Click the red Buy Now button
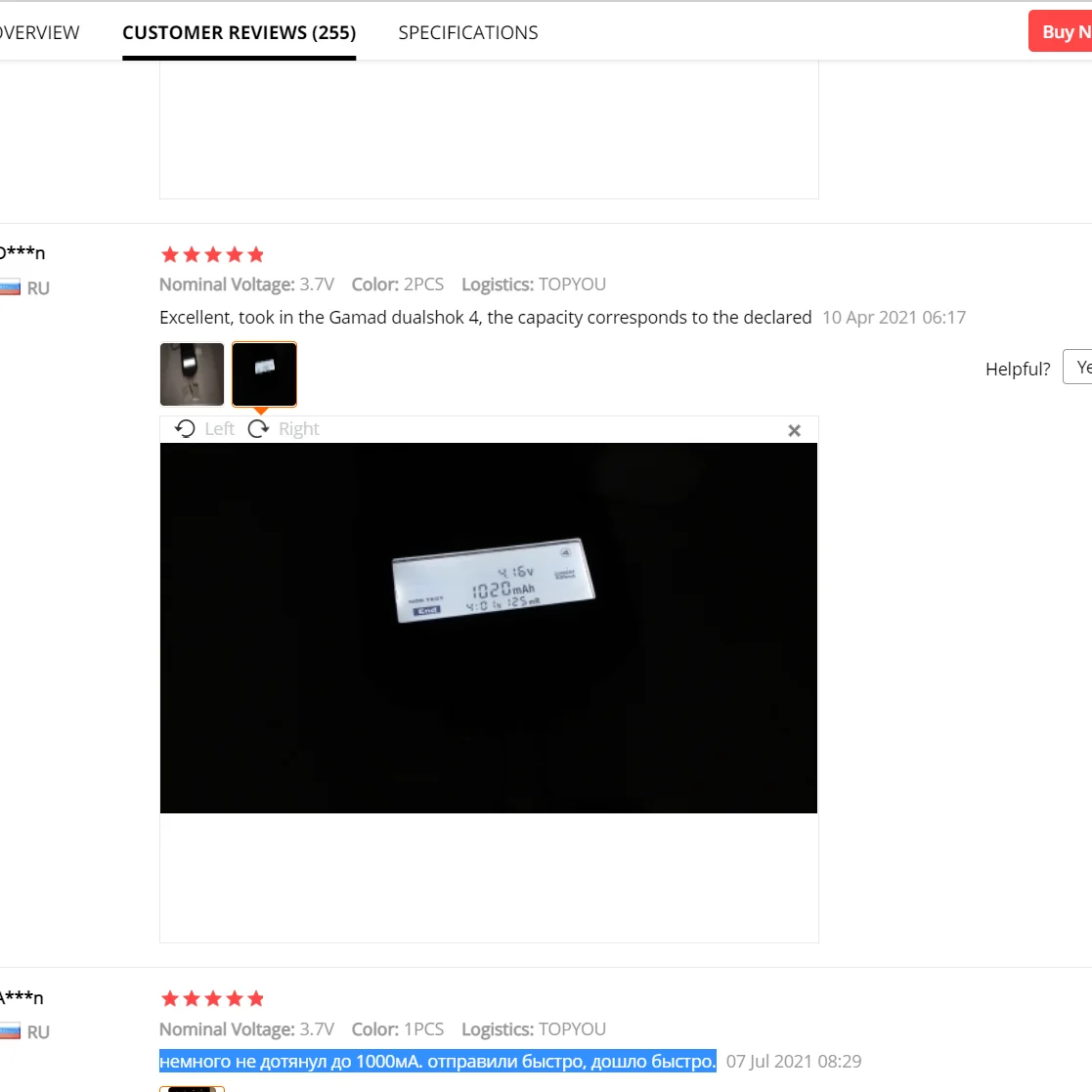The height and width of the screenshot is (1092, 1092). (x=1060, y=31)
